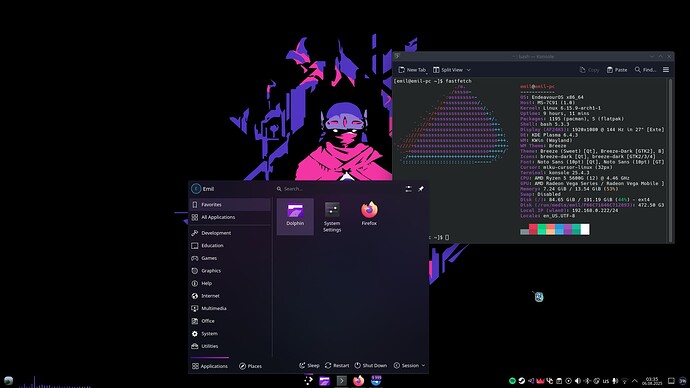Expand hidden system tray icons arrow
The height and width of the screenshot is (388, 690).
tap(635, 381)
